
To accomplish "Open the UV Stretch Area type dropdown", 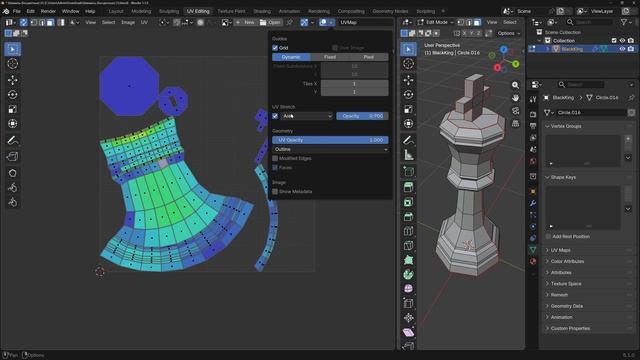I will 307,116.
